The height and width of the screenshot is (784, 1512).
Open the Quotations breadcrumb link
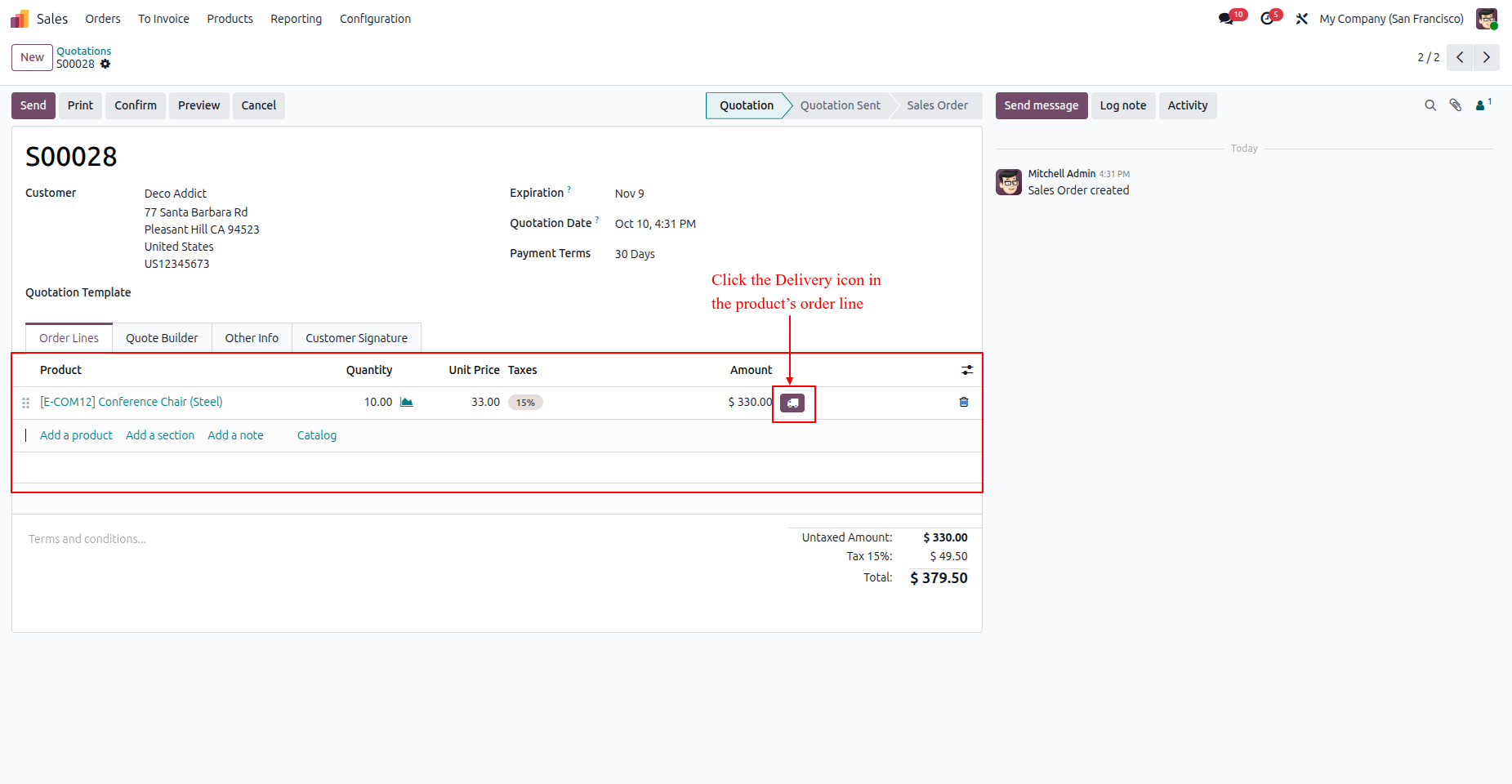coord(83,51)
